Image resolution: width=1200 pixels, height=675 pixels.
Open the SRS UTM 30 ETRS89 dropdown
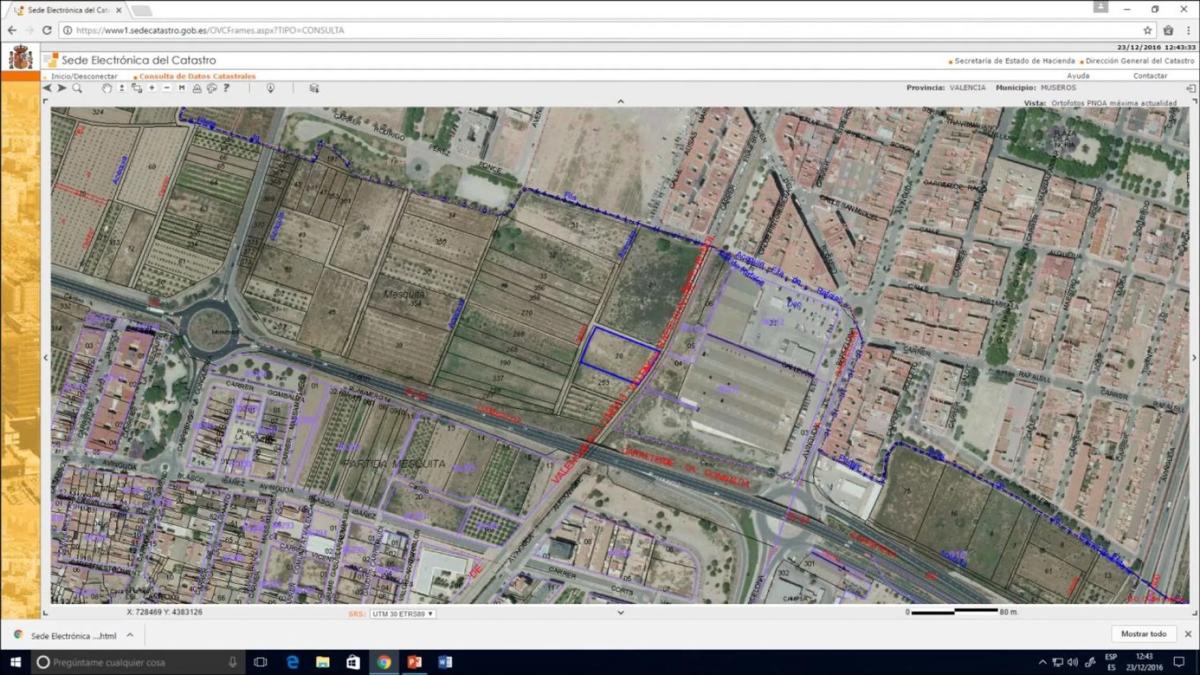tap(403, 613)
